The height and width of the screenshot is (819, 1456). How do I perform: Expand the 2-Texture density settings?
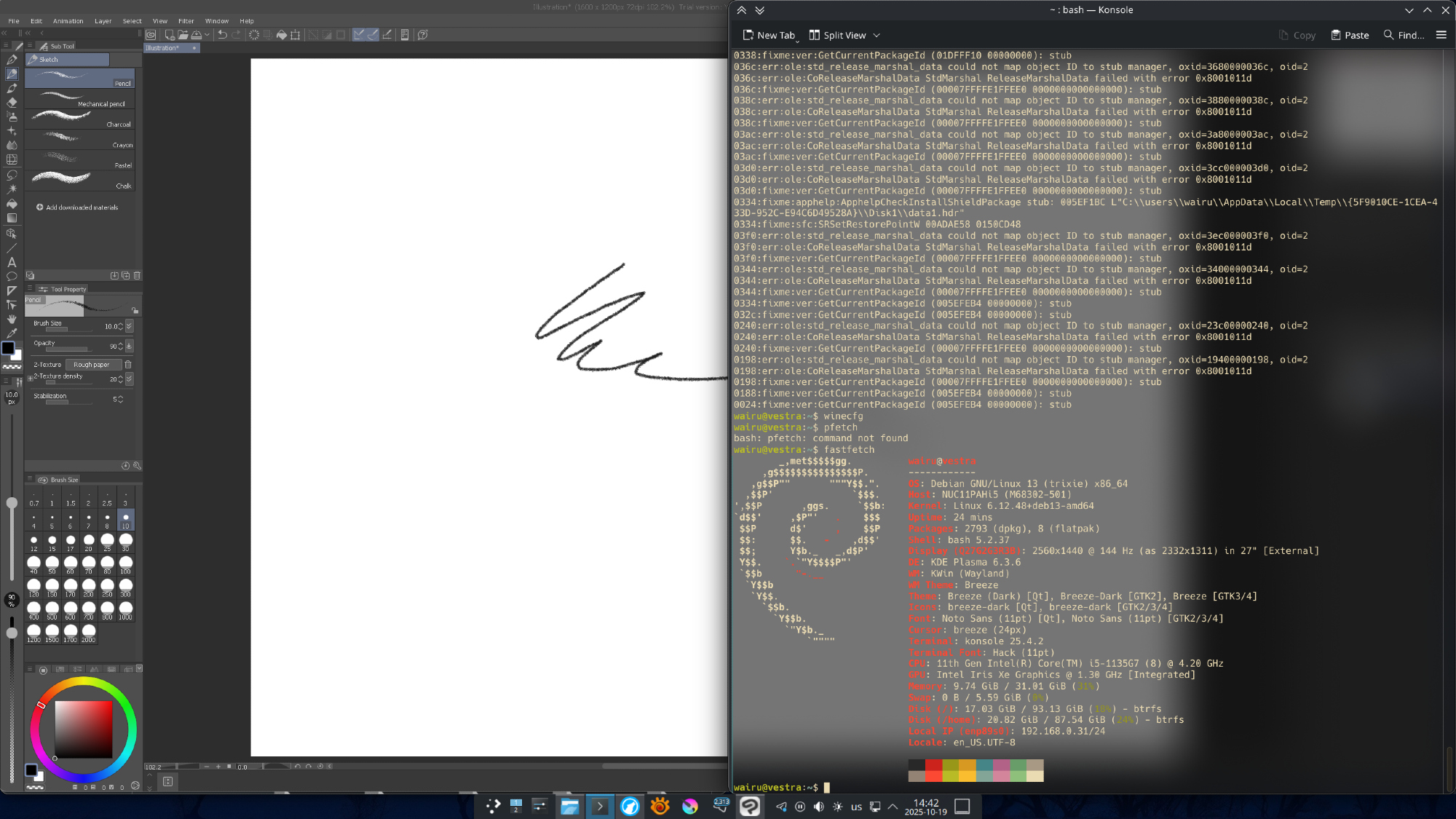pos(30,379)
